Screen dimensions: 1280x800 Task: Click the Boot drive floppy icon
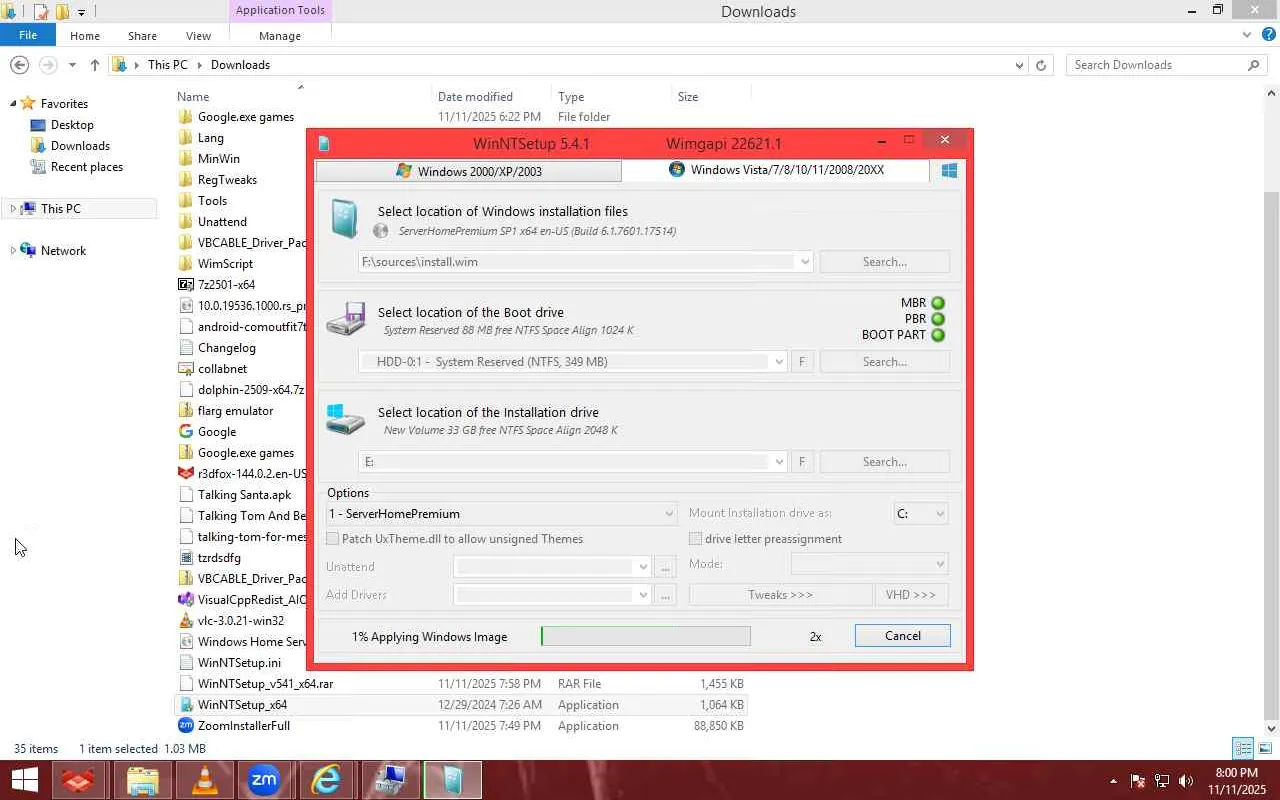[346, 320]
